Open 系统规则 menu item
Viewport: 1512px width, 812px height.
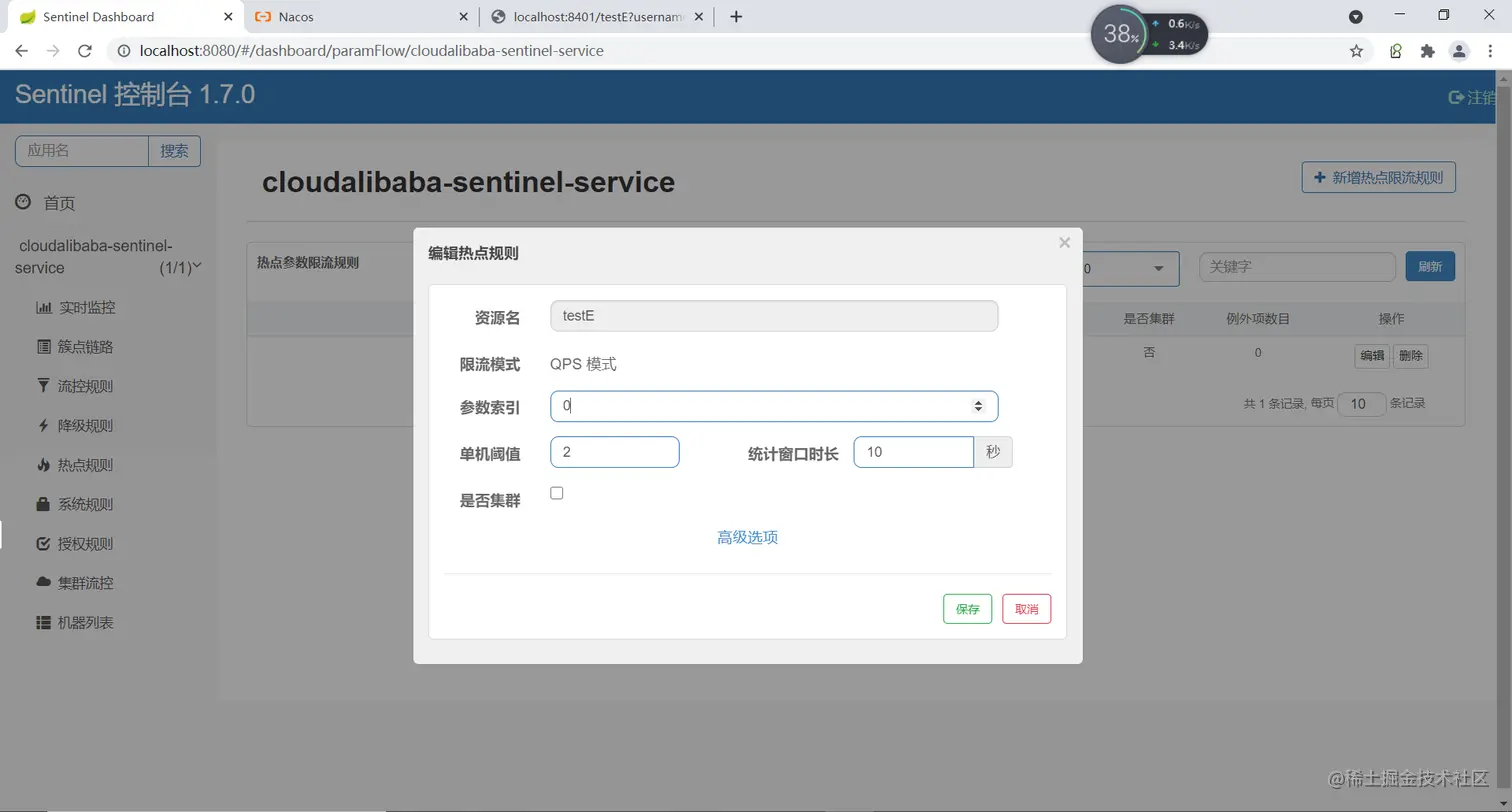click(74, 505)
